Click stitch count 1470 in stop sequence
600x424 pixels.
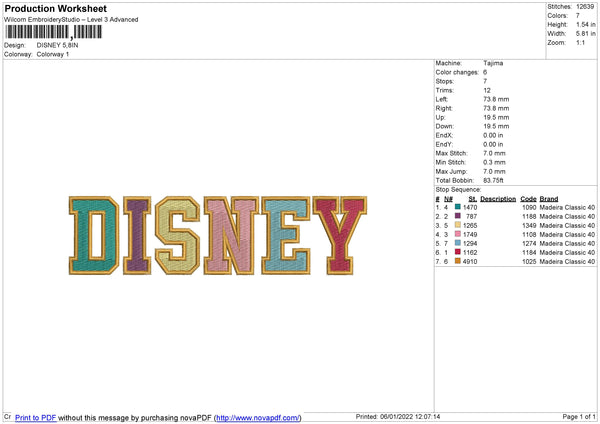470,207
